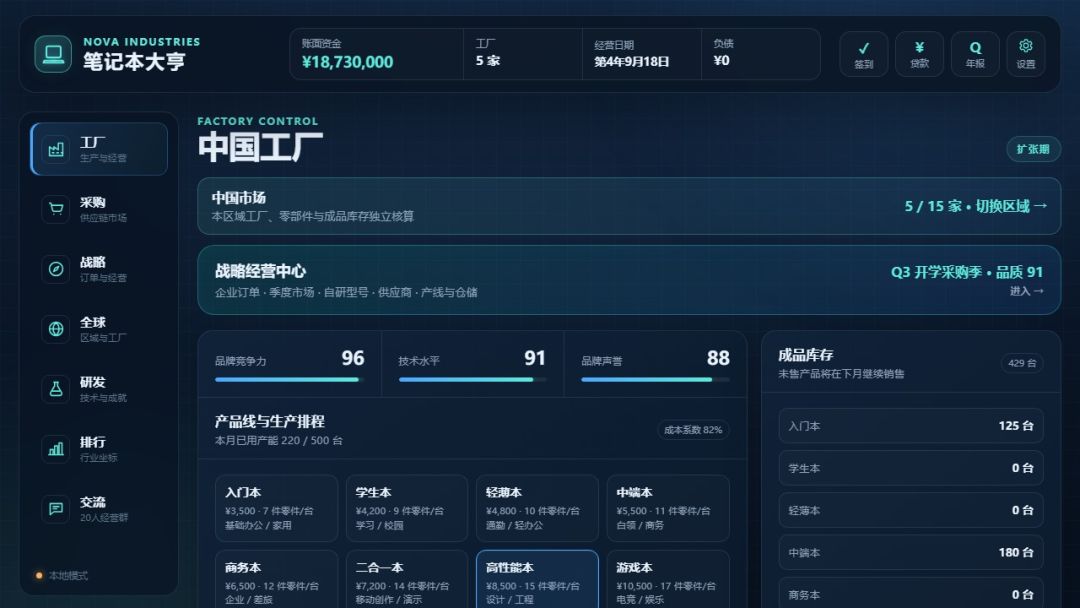Open the 交流 chat sidebar item
1080x608 pixels.
coord(98,509)
